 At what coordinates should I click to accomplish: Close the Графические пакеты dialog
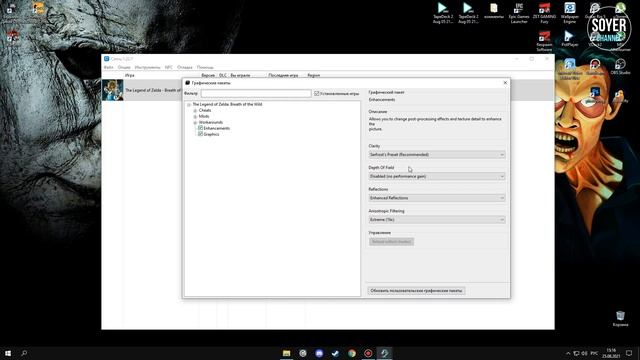click(505, 83)
